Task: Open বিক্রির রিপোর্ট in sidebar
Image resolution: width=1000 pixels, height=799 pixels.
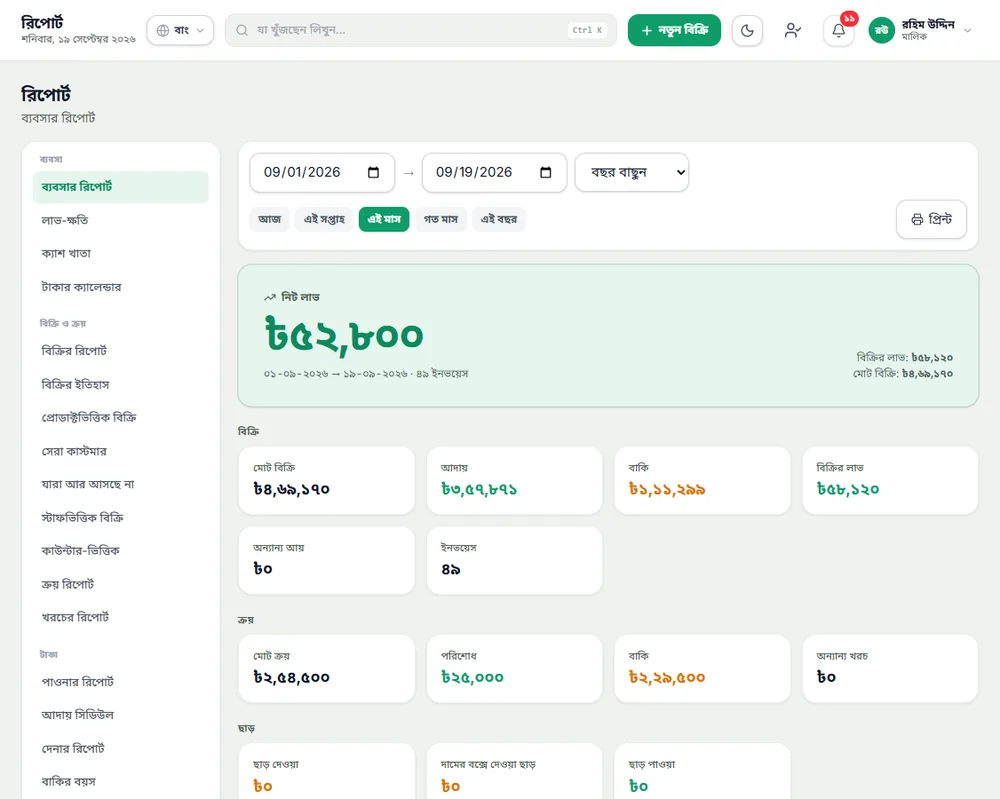Action: point(121,351)
